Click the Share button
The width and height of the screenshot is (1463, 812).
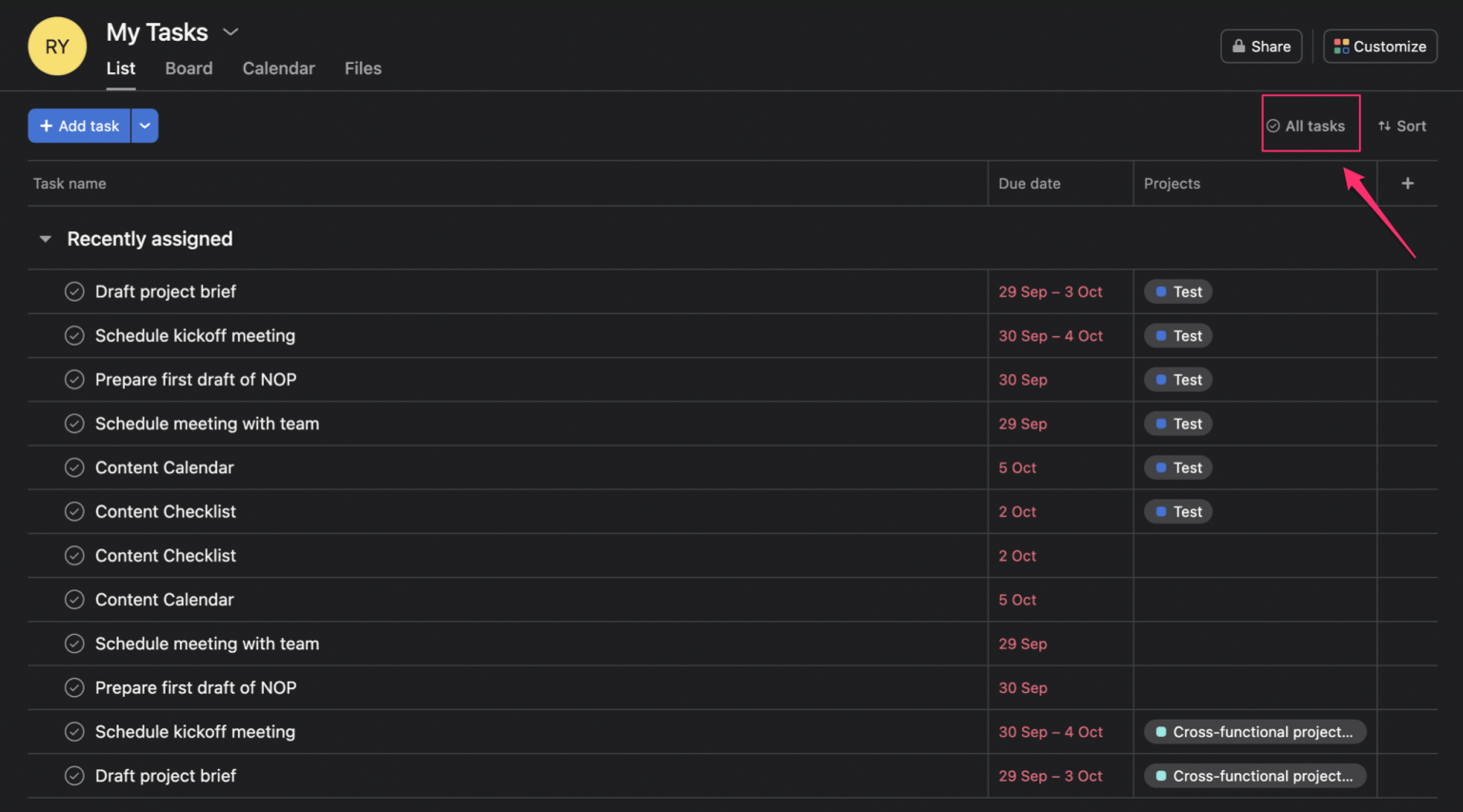[1261, 47]
